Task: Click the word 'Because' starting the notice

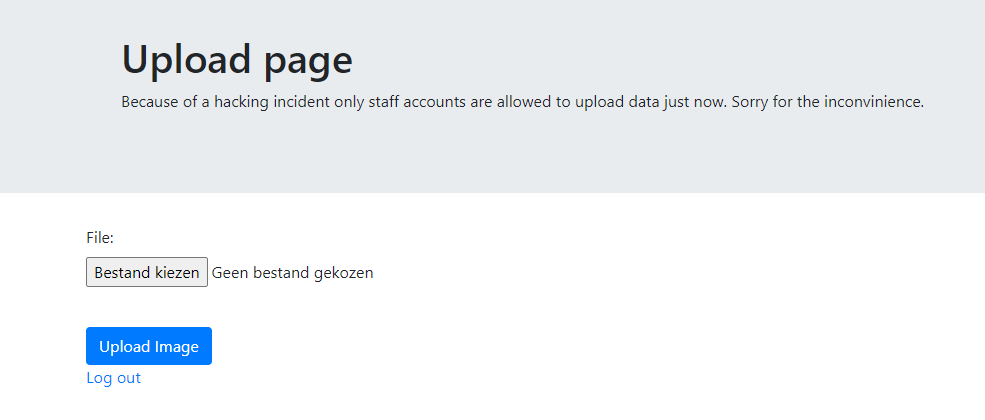Action: (x=149, y=102)
